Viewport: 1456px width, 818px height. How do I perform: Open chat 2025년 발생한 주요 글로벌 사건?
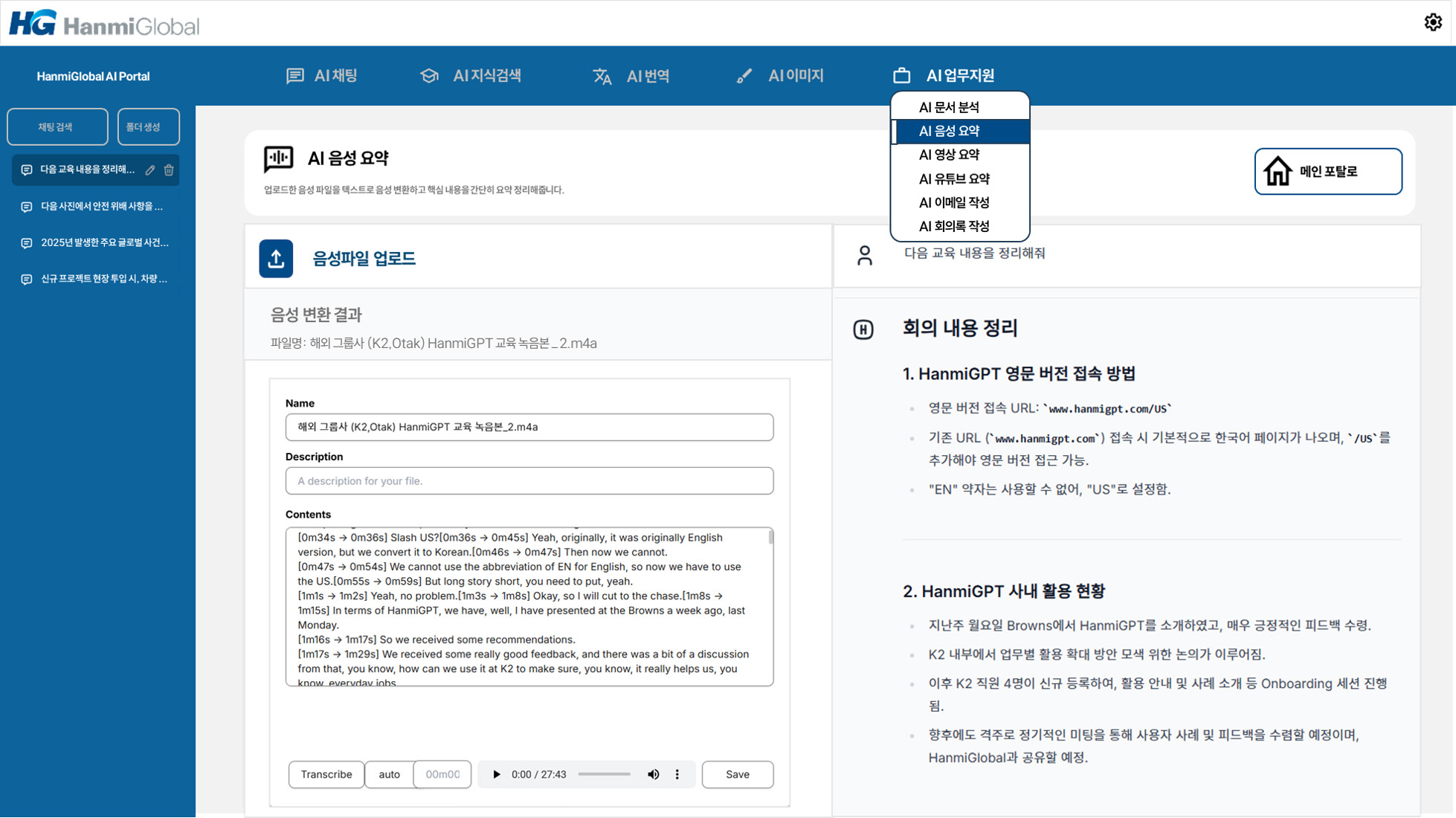pos(104,242)
